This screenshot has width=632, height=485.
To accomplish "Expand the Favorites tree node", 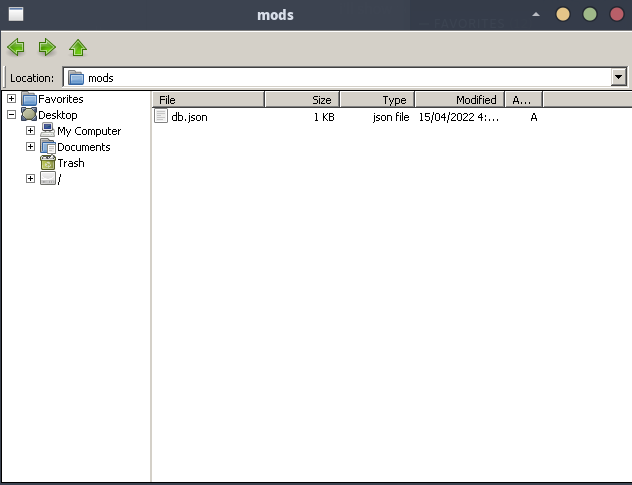I will click(x=11, y=98).
